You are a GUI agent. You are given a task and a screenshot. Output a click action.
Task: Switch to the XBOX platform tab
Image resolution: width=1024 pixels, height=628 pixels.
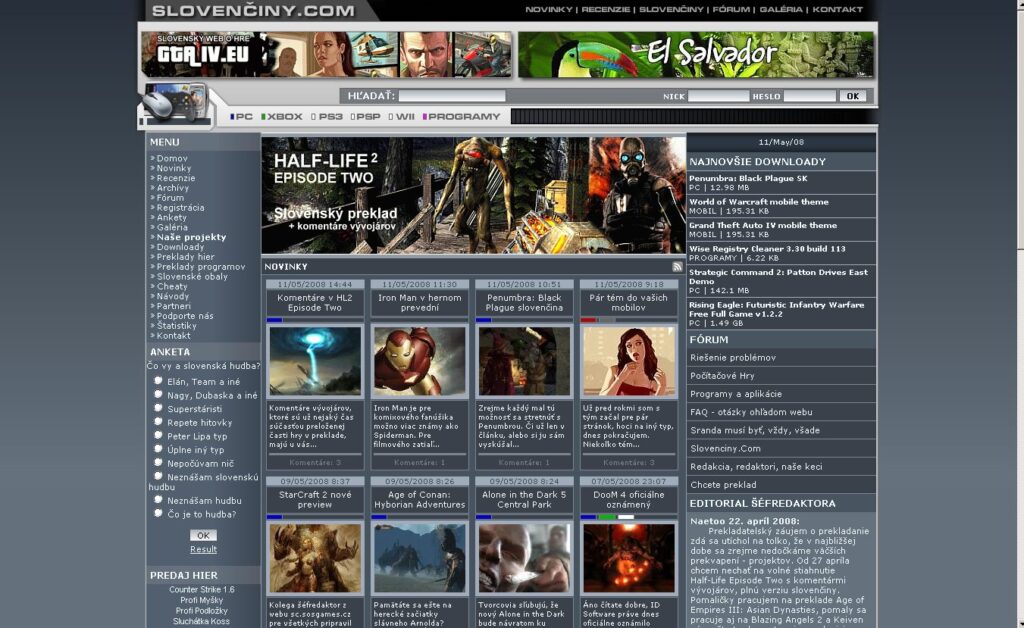click(281, 117)
